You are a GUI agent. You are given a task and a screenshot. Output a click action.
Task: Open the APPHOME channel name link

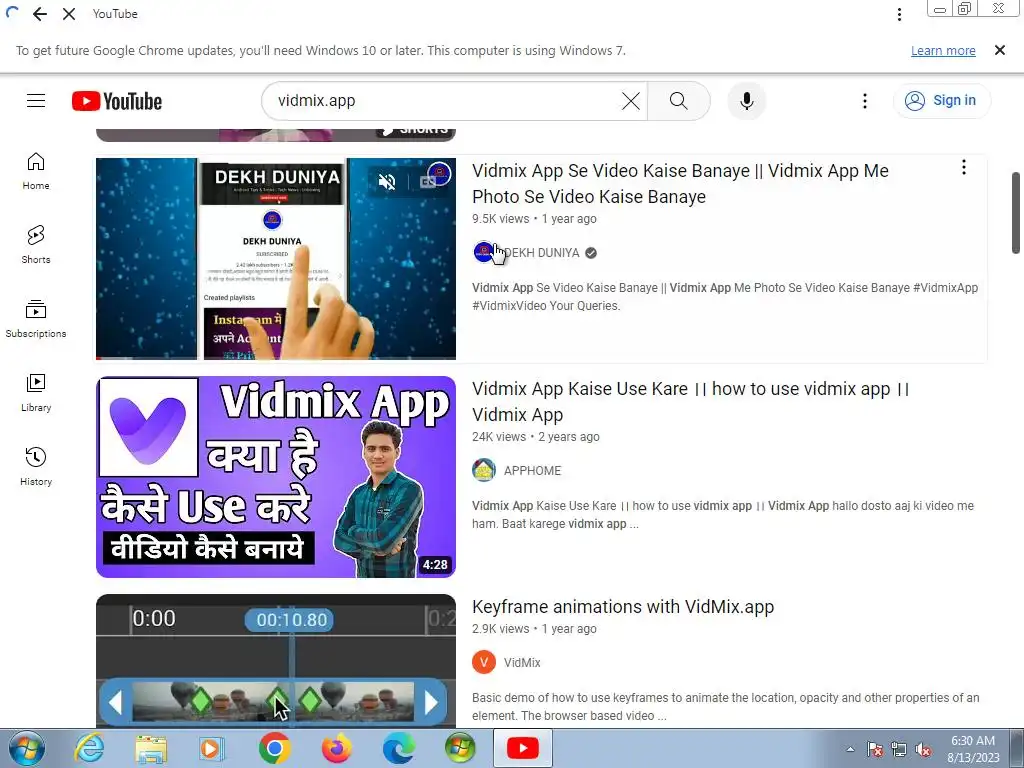[x=532, y=471]
